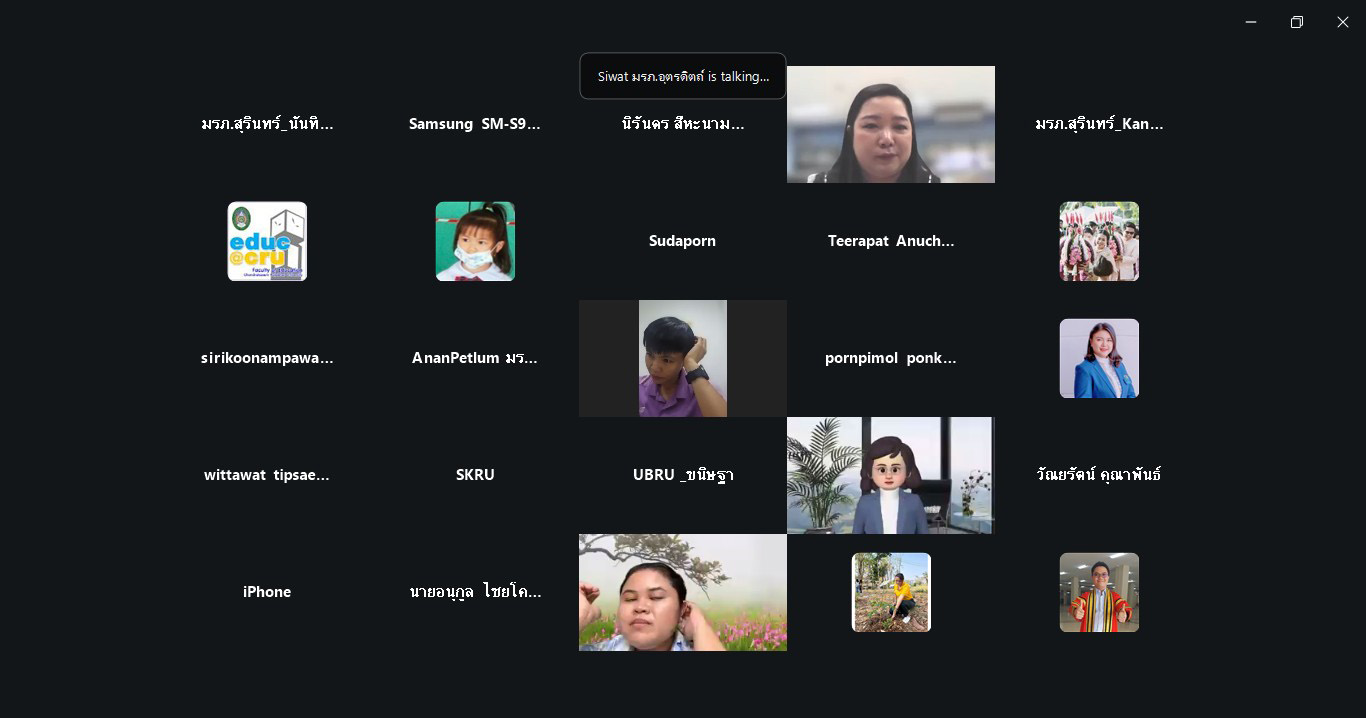
Task: Click the masked child avatar tile
Action: 475,241
